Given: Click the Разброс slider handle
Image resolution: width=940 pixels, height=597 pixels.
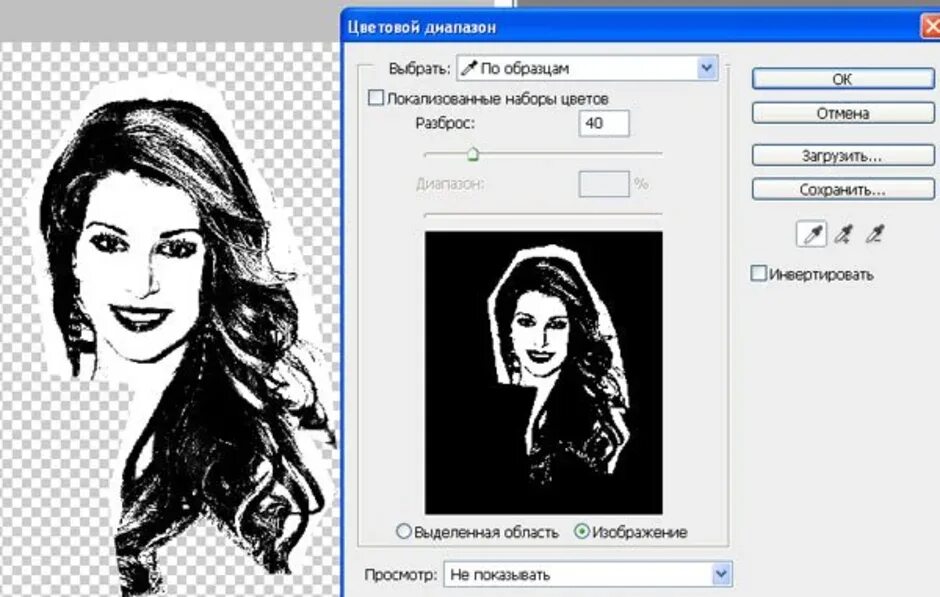Looking at the screenshot, I should pos(472,155).
